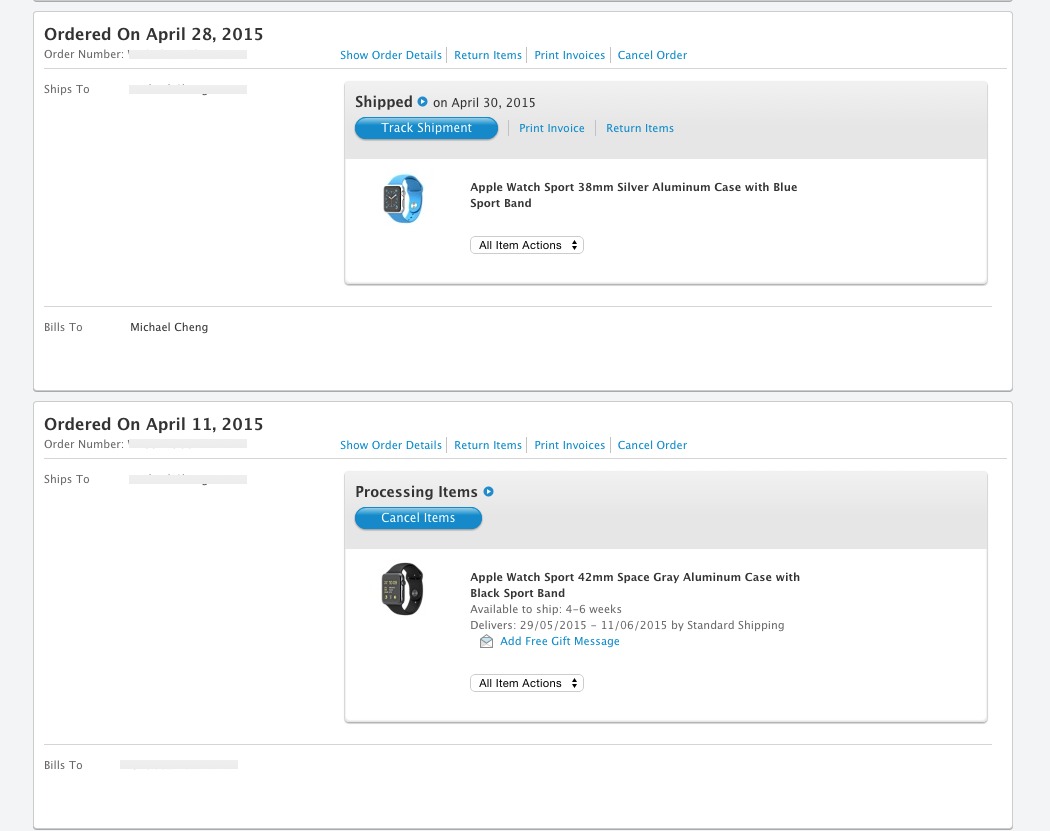Screen dimensions: 1050x831
Task: Click Print Invoices for the April 28 order
Action: [x=570, y=55]
